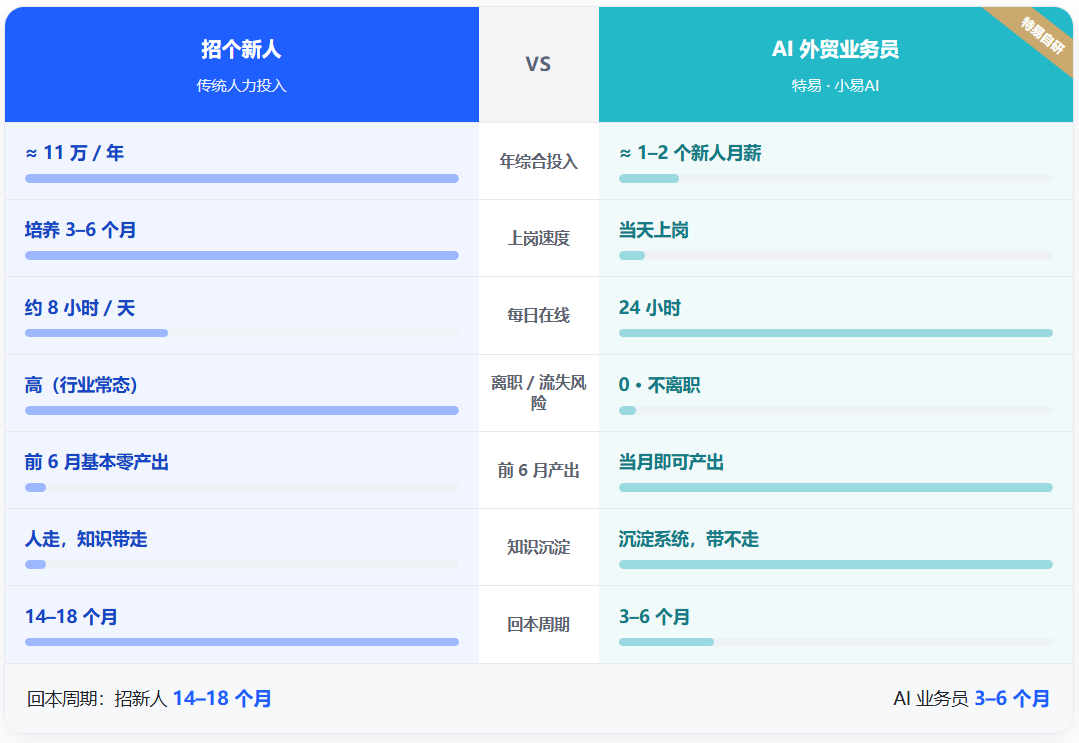Click the blue 14–18 个月 footer link
Image resolution: width=1079 pixels, height=743 pixels.
222,699
